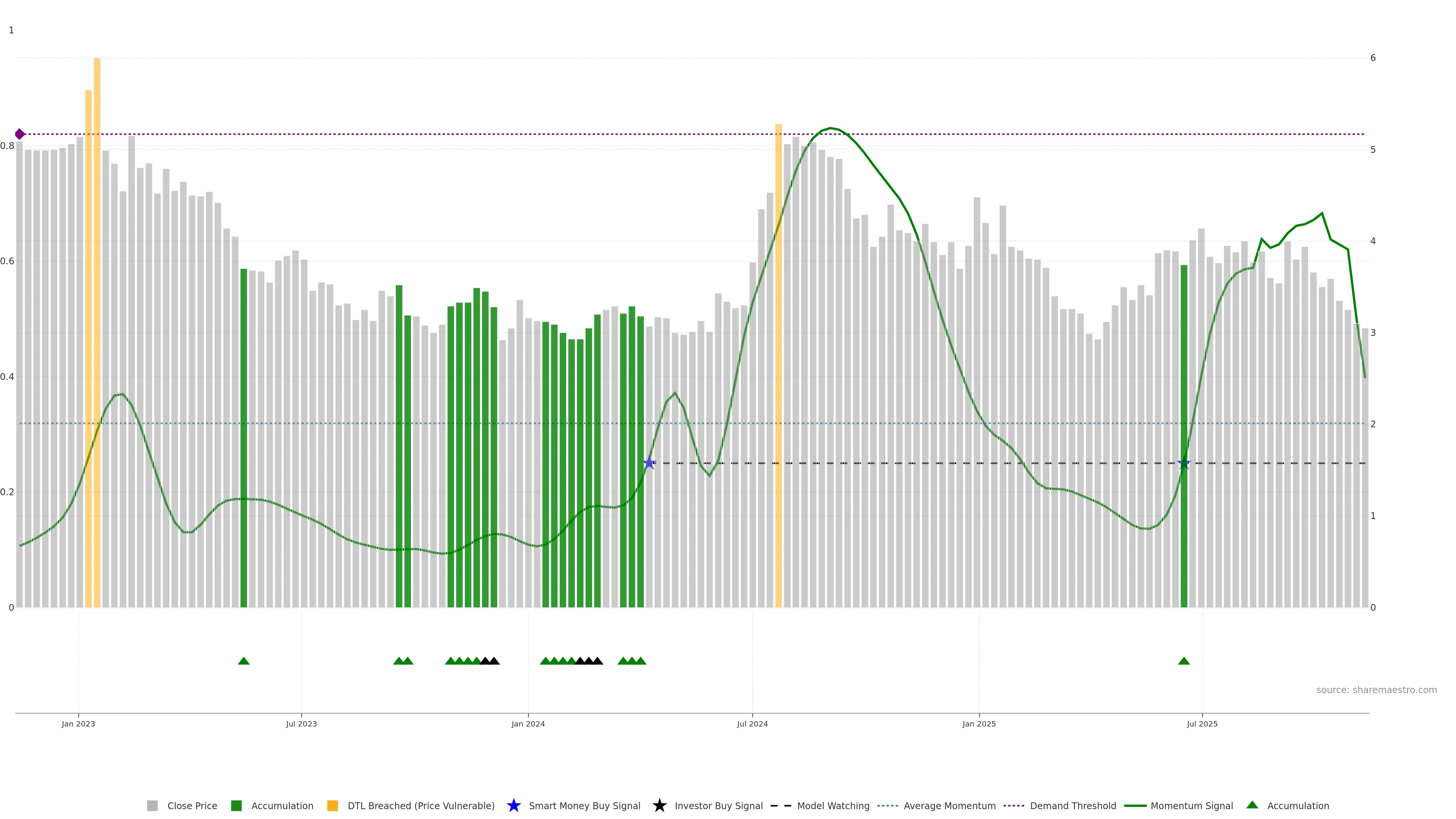Click the Investor Buy Signal legend text

click(x=719, y=805)
